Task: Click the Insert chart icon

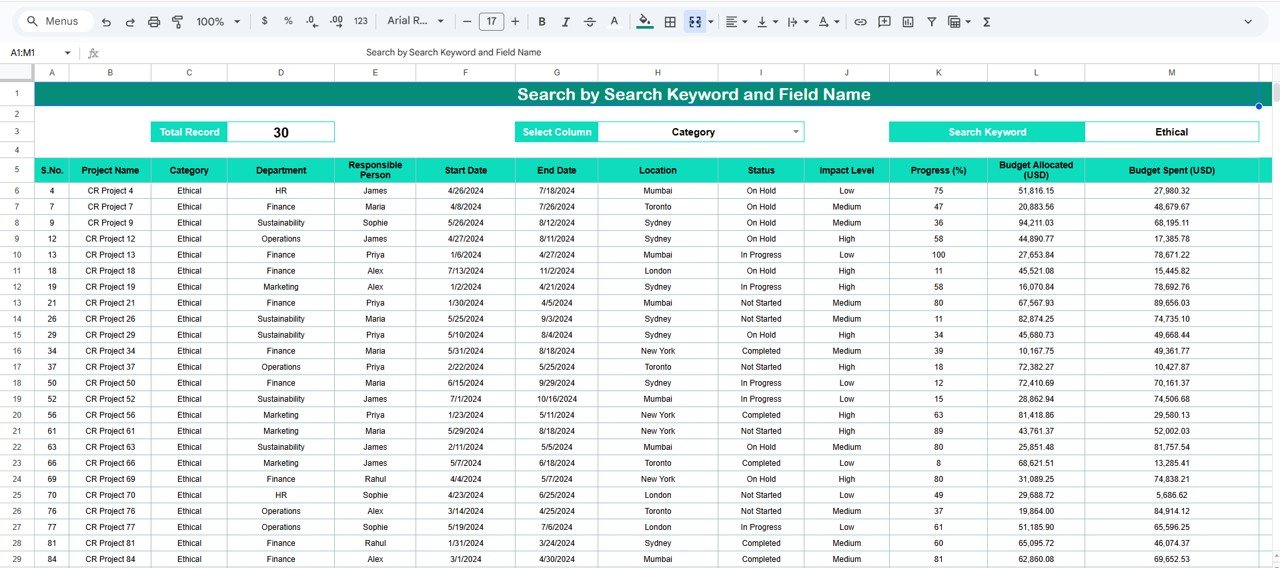Action: pos(908,21)
